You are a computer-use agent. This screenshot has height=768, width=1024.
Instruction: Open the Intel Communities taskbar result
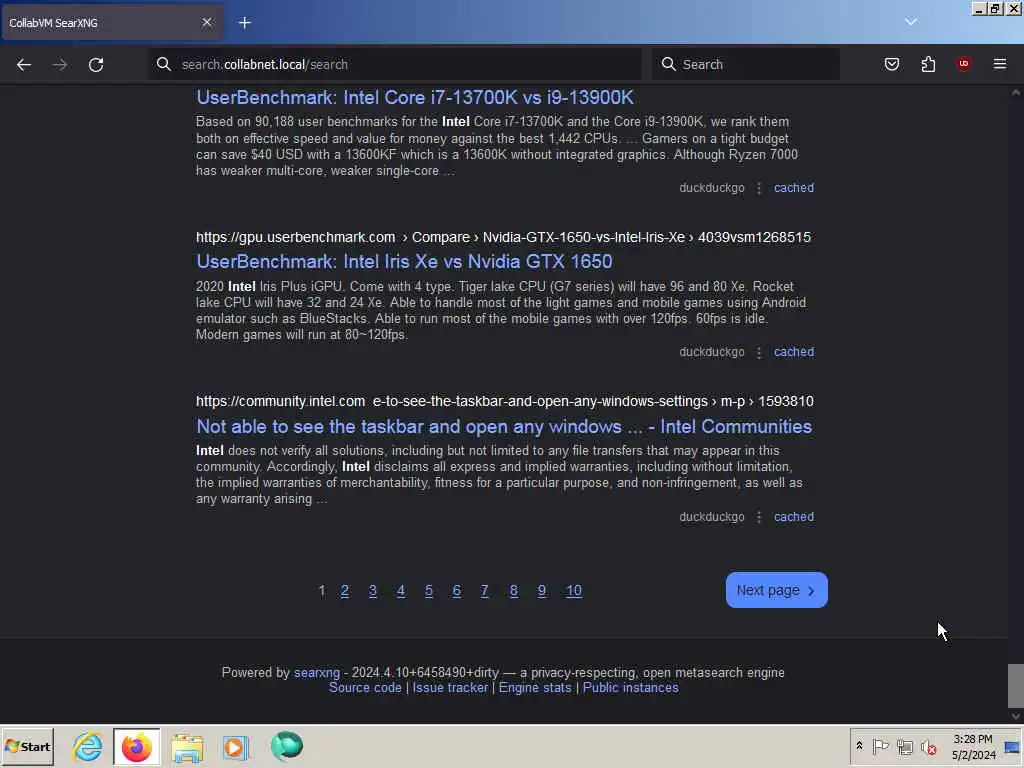(504, 426)
